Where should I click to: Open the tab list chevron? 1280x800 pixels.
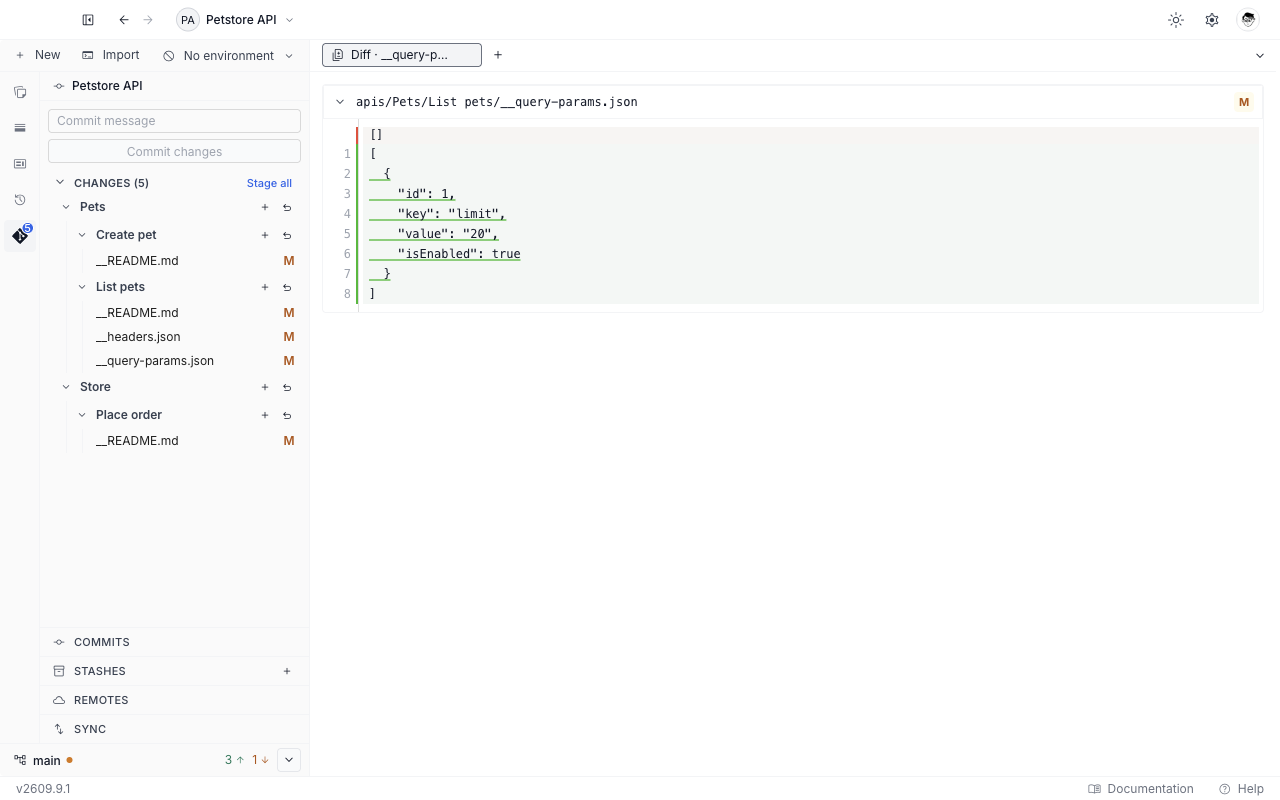coord(1260,55)
